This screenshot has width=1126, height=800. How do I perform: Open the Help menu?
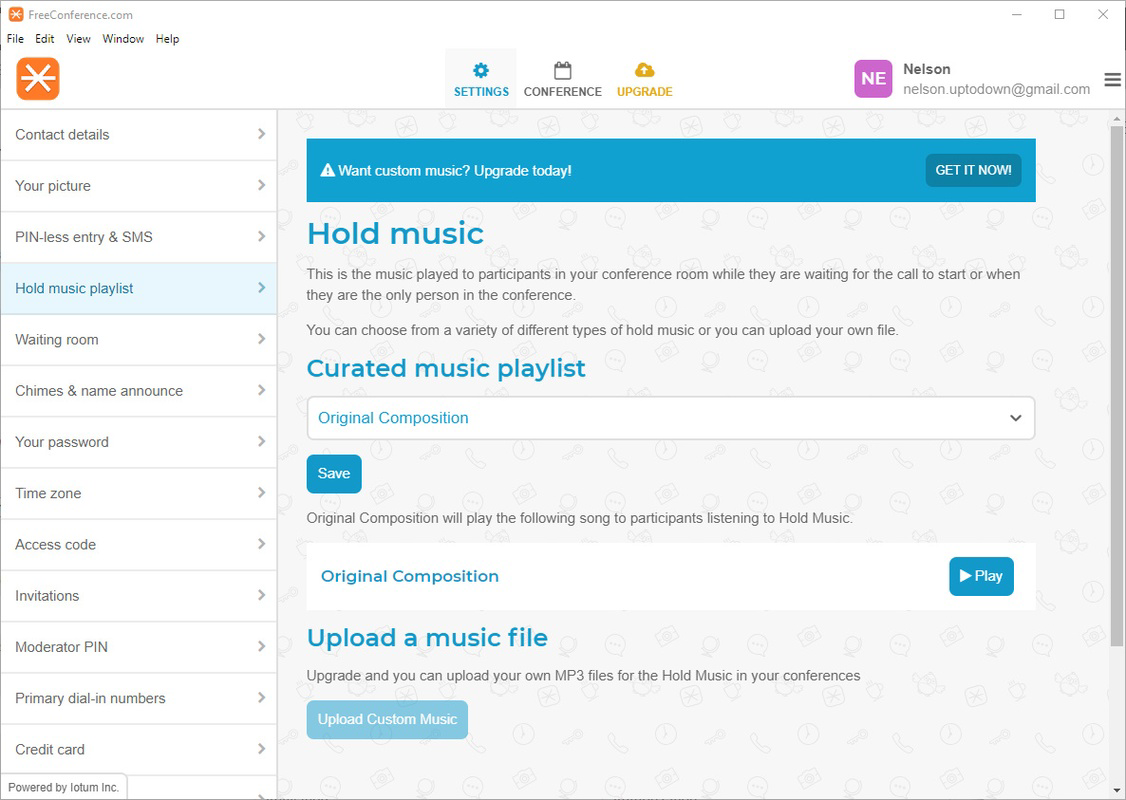coord(167,39)
